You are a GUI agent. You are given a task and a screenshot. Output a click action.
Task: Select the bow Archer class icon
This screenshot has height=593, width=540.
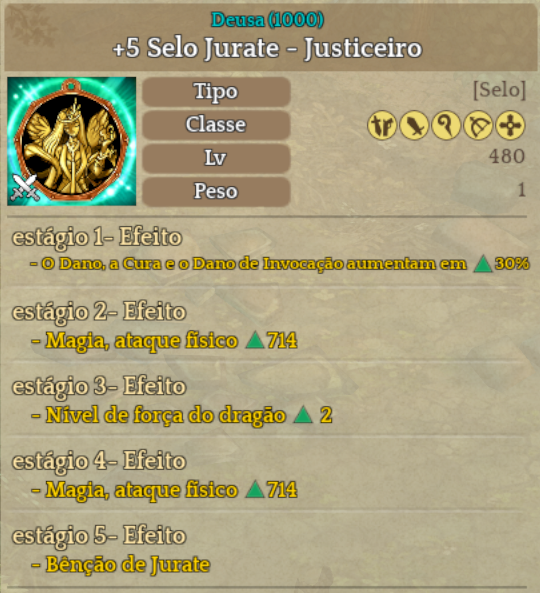478,125
